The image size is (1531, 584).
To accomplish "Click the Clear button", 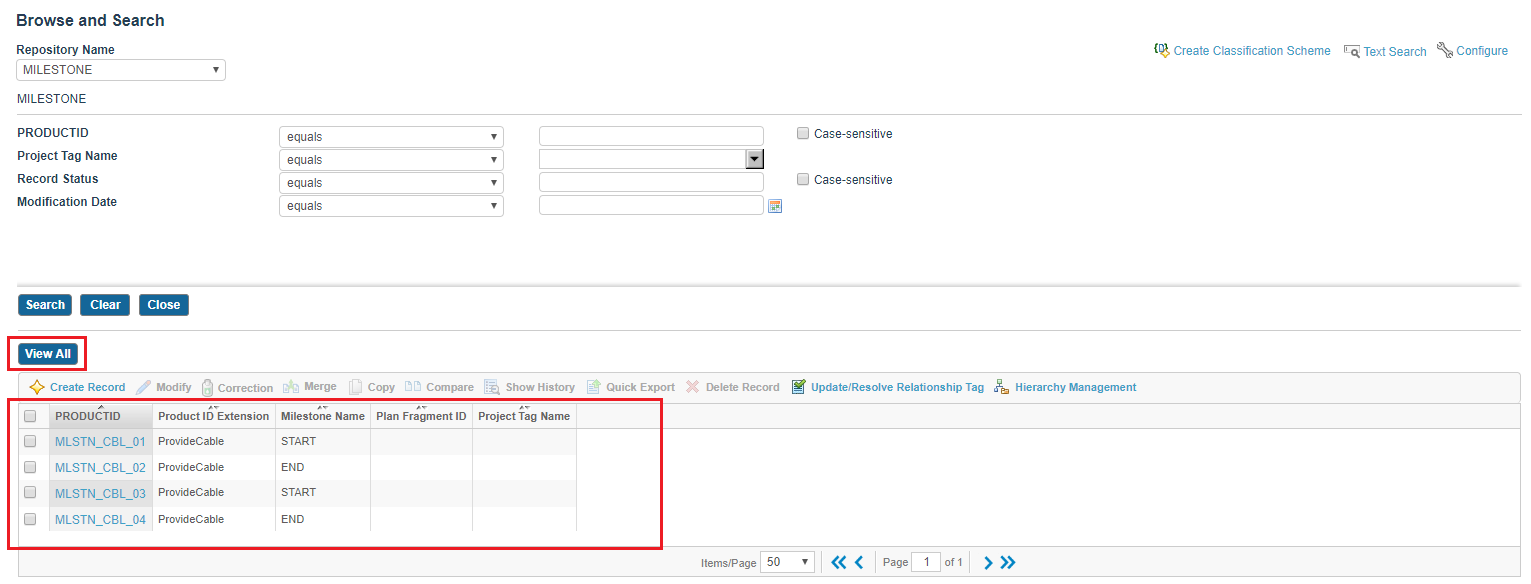I will (105, 305).
